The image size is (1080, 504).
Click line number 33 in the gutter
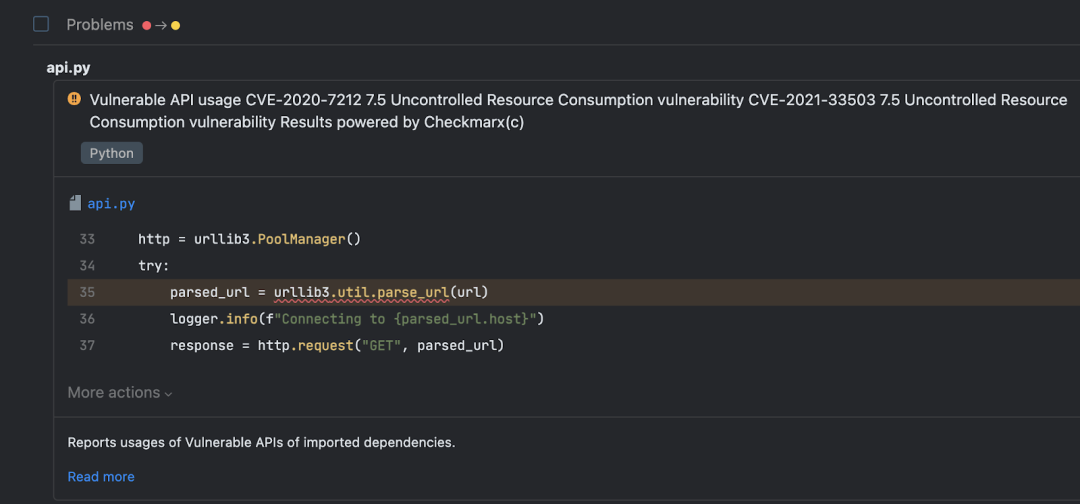click(87, 239)
